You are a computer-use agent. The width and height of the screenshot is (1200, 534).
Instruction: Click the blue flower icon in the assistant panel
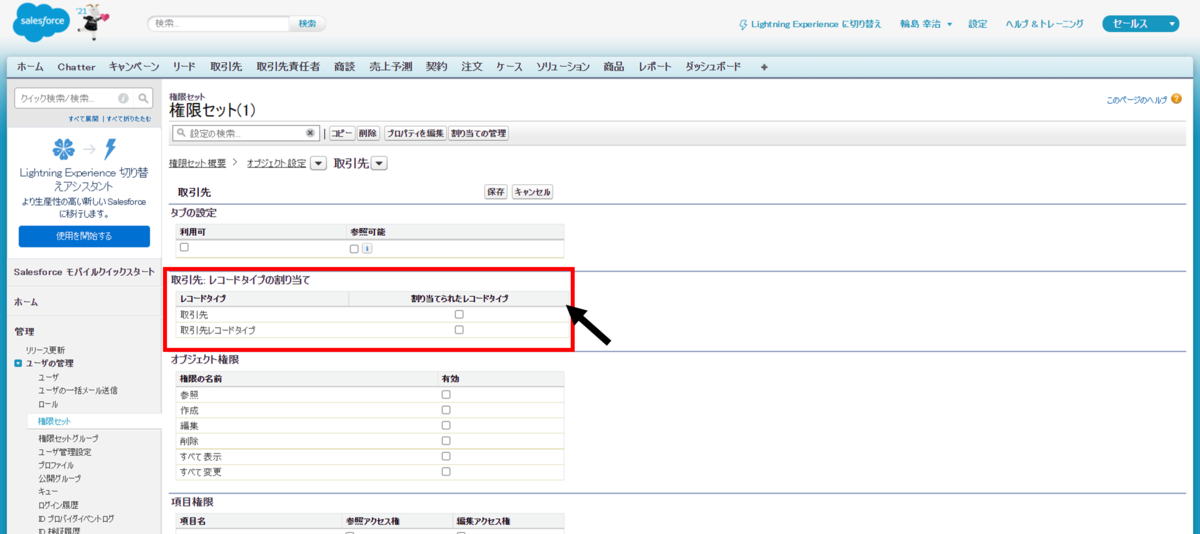(64, 150)
